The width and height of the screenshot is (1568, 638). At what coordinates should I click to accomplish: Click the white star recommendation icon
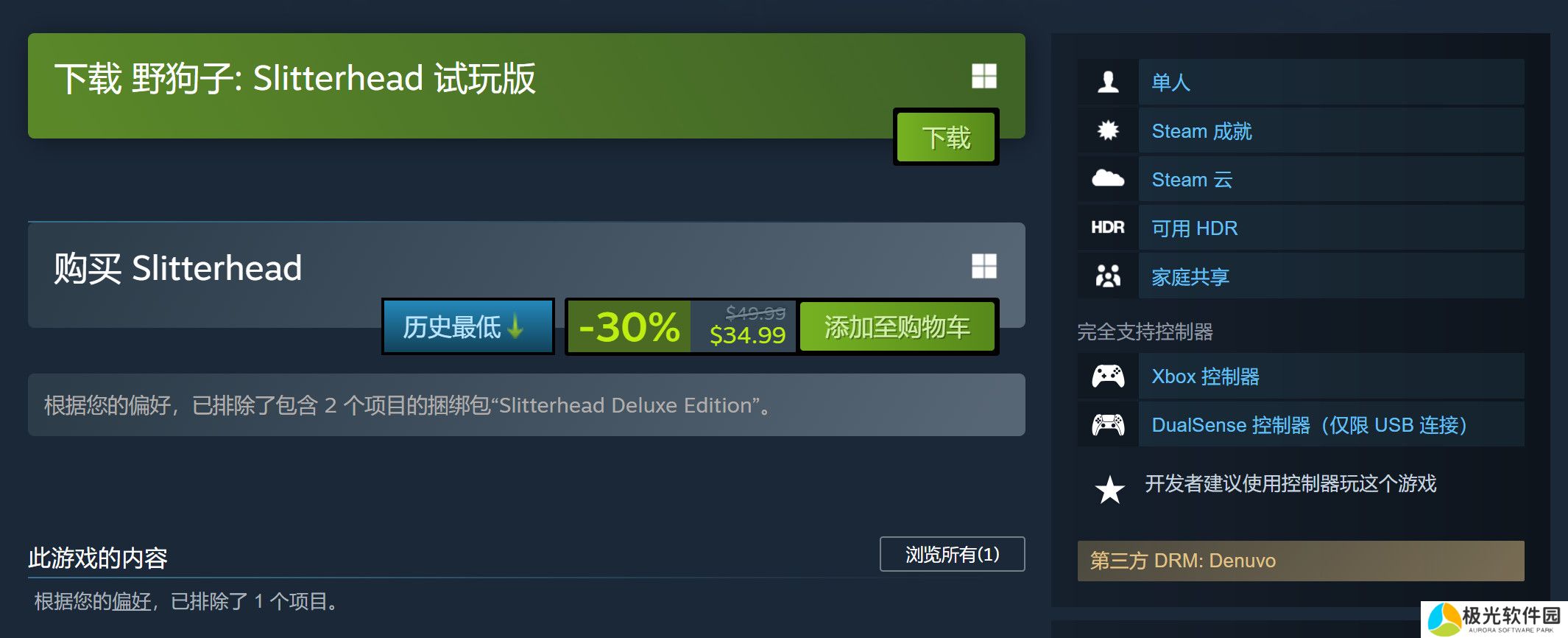[1110, 490]
